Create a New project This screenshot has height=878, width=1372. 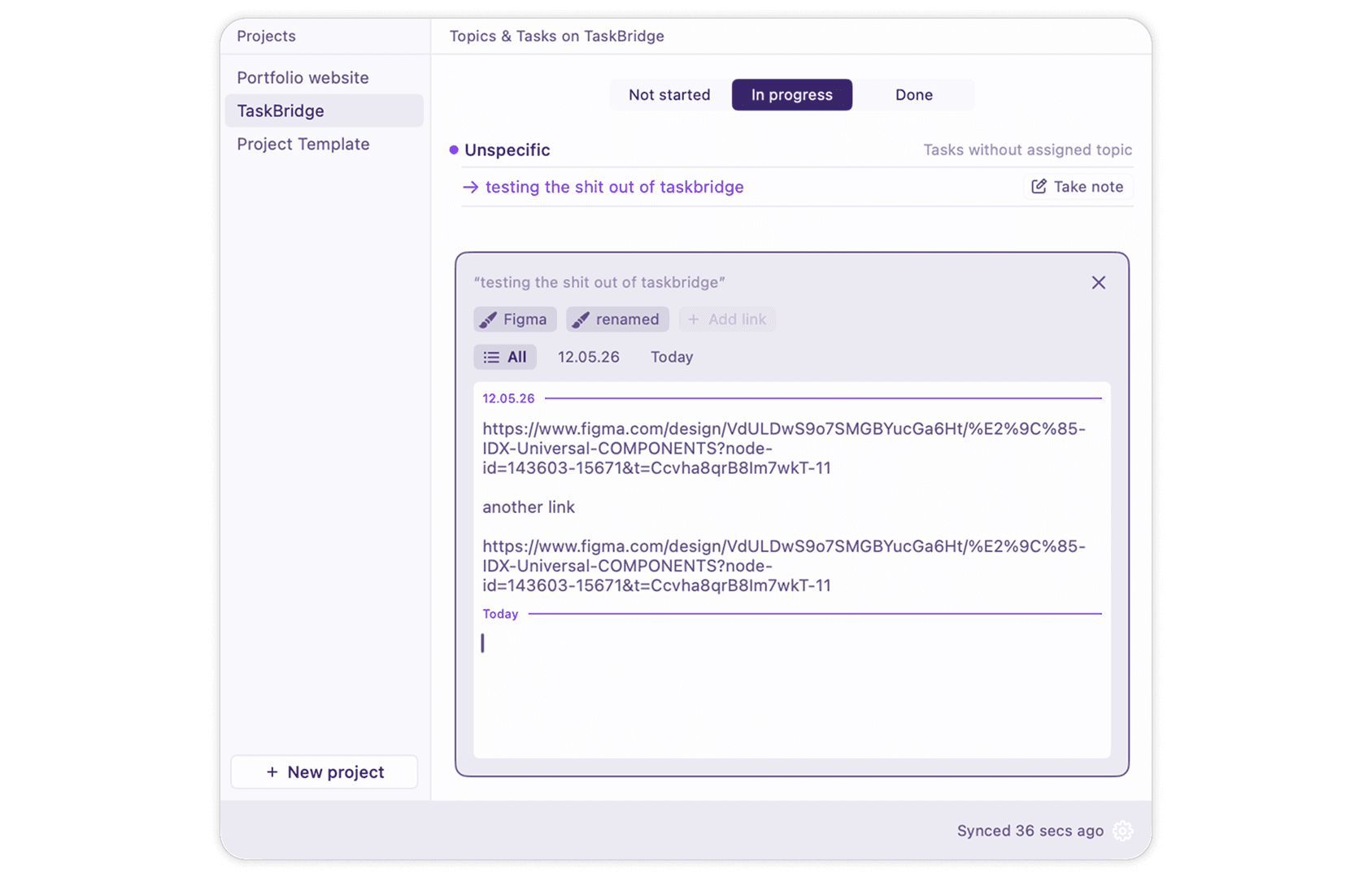click(x=324, y=772)
